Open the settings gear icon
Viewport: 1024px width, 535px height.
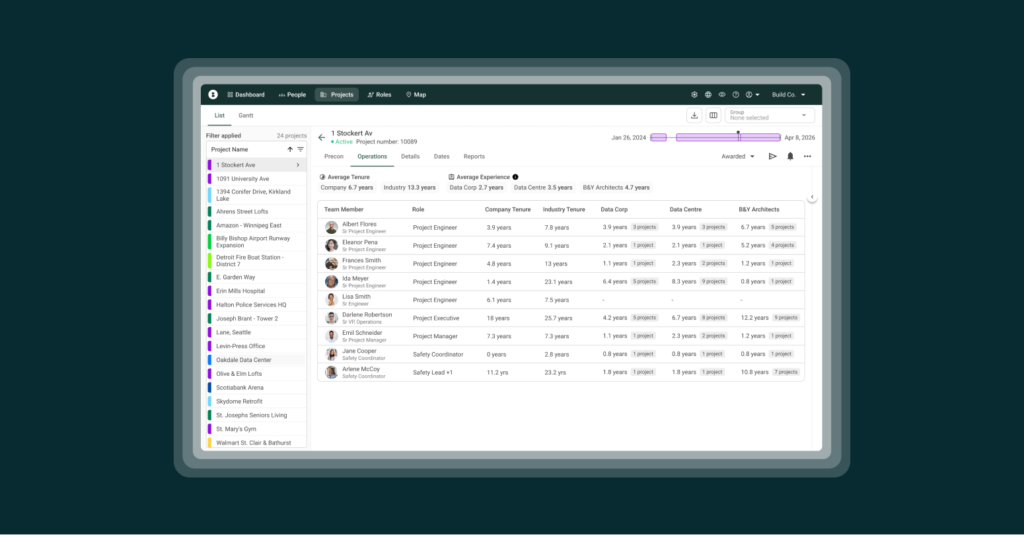694,95
